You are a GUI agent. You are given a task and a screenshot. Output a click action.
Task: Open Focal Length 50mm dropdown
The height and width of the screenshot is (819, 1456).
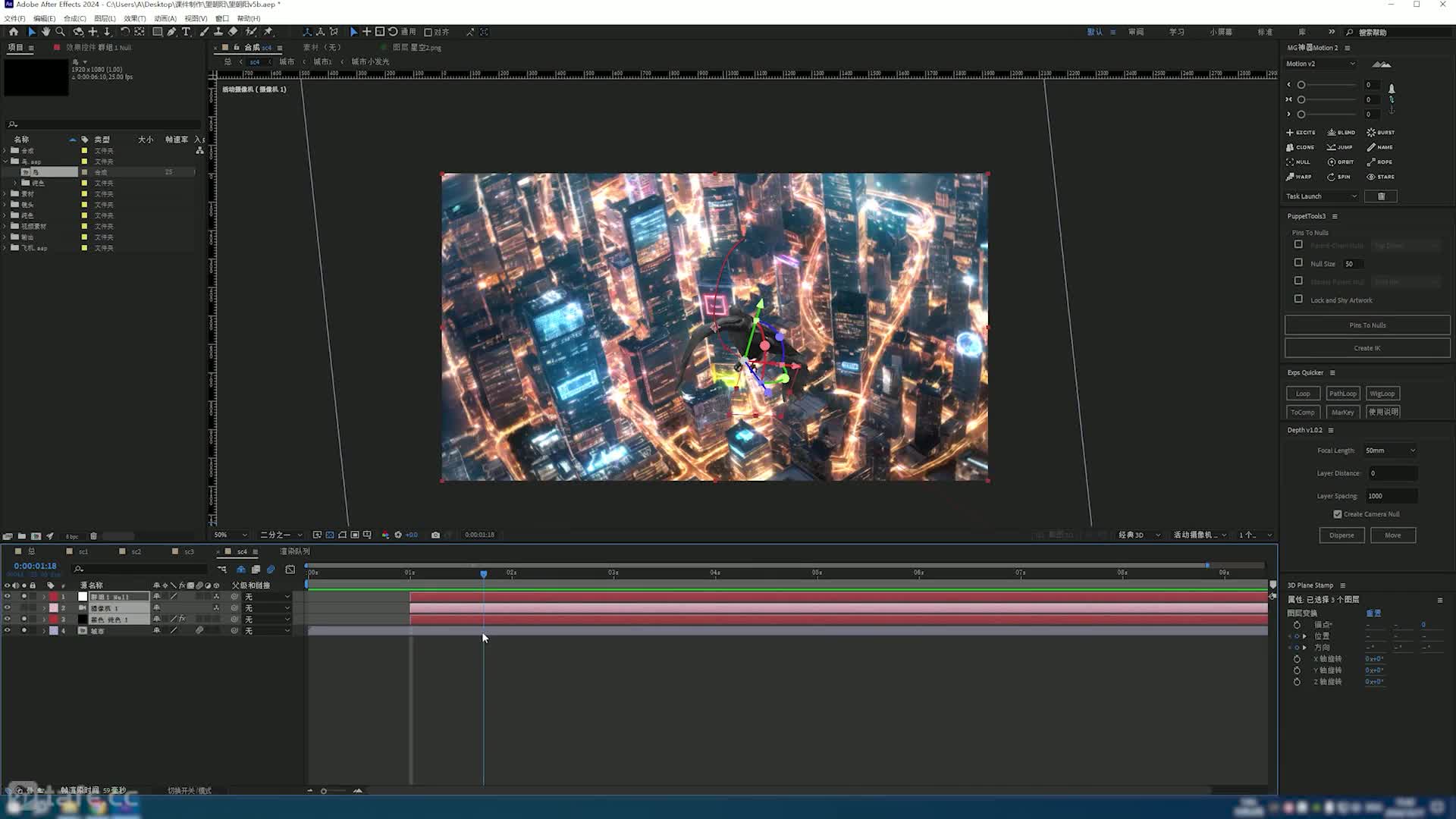coord(1390,450)
